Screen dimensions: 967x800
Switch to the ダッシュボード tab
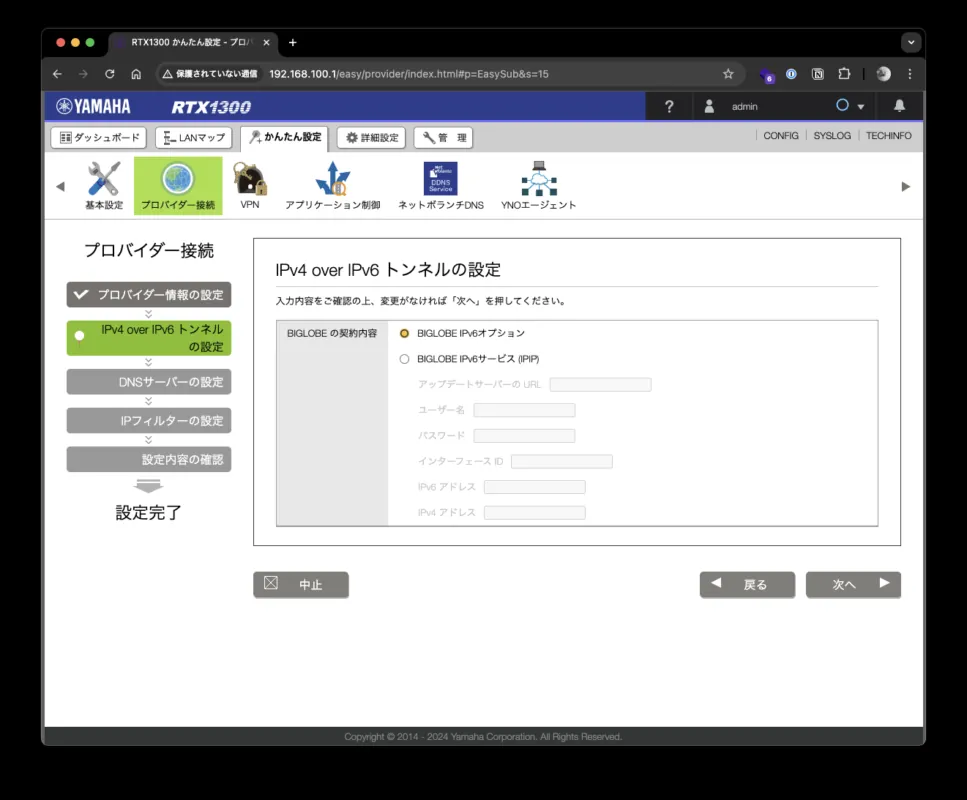click(x=98, y=138)
